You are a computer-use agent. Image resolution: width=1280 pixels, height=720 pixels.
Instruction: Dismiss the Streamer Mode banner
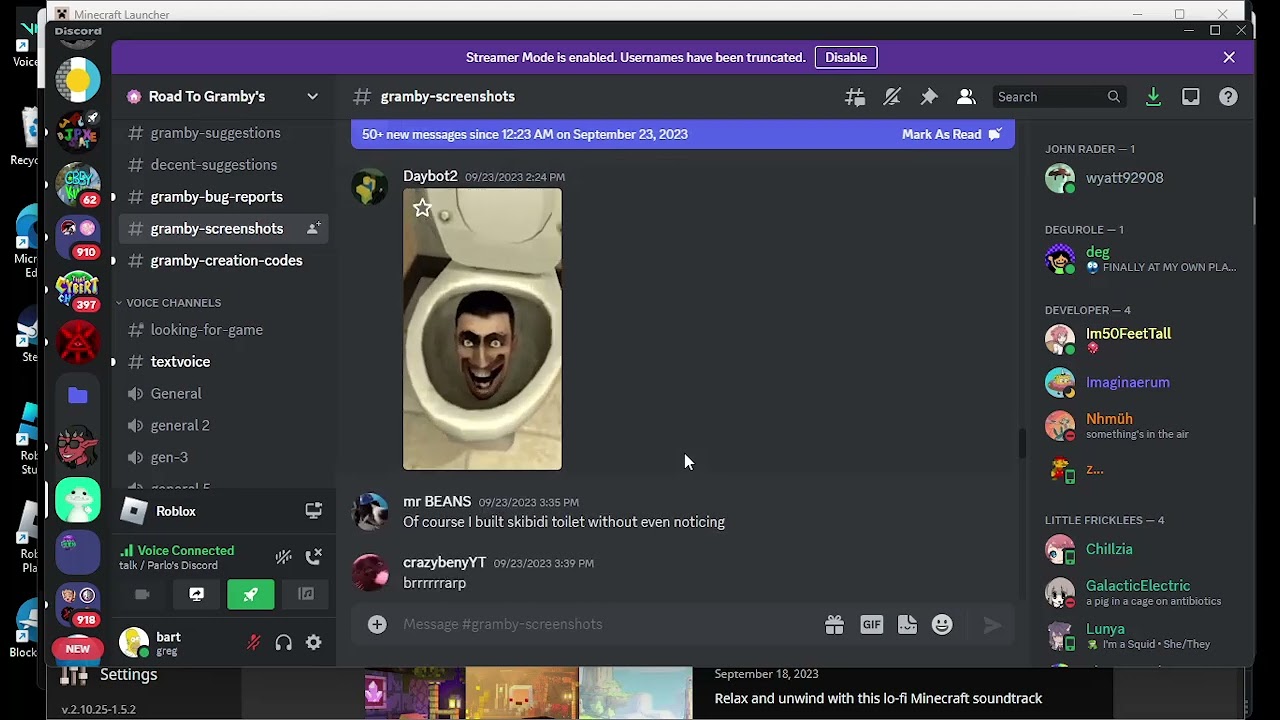(1229, 57)
